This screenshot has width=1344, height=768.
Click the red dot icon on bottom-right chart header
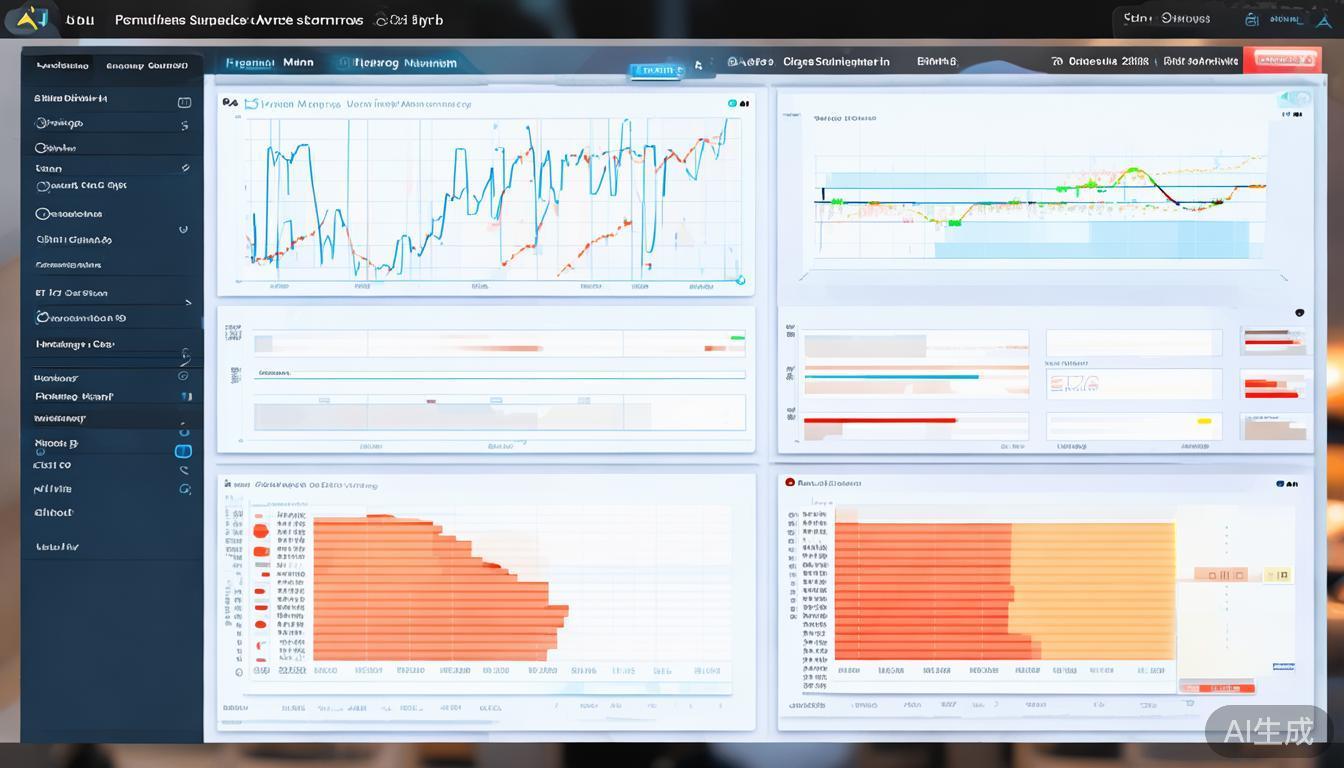coord(790,482)
